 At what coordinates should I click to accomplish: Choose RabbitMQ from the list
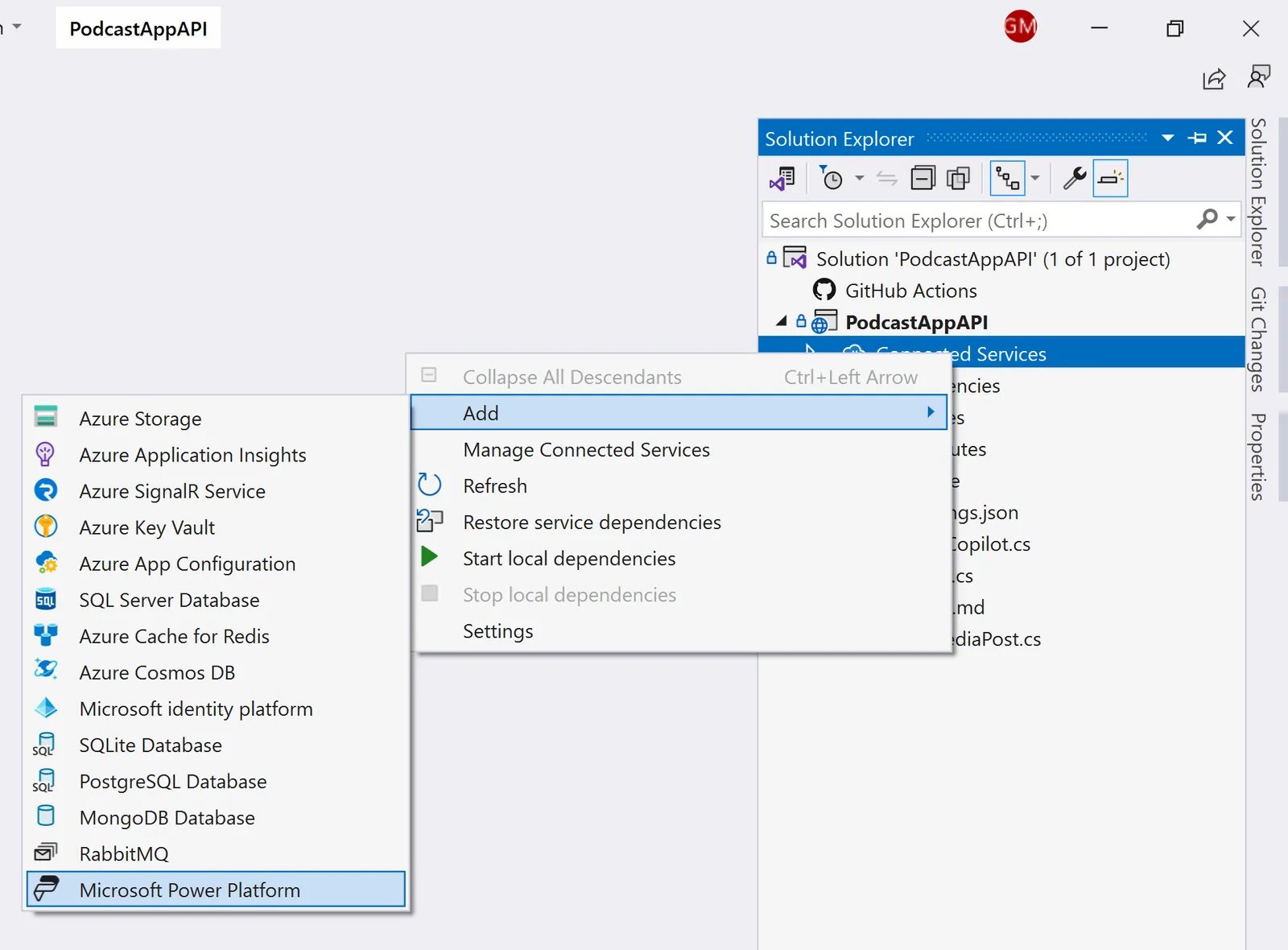pyautogui.click(x=216, y=853)
